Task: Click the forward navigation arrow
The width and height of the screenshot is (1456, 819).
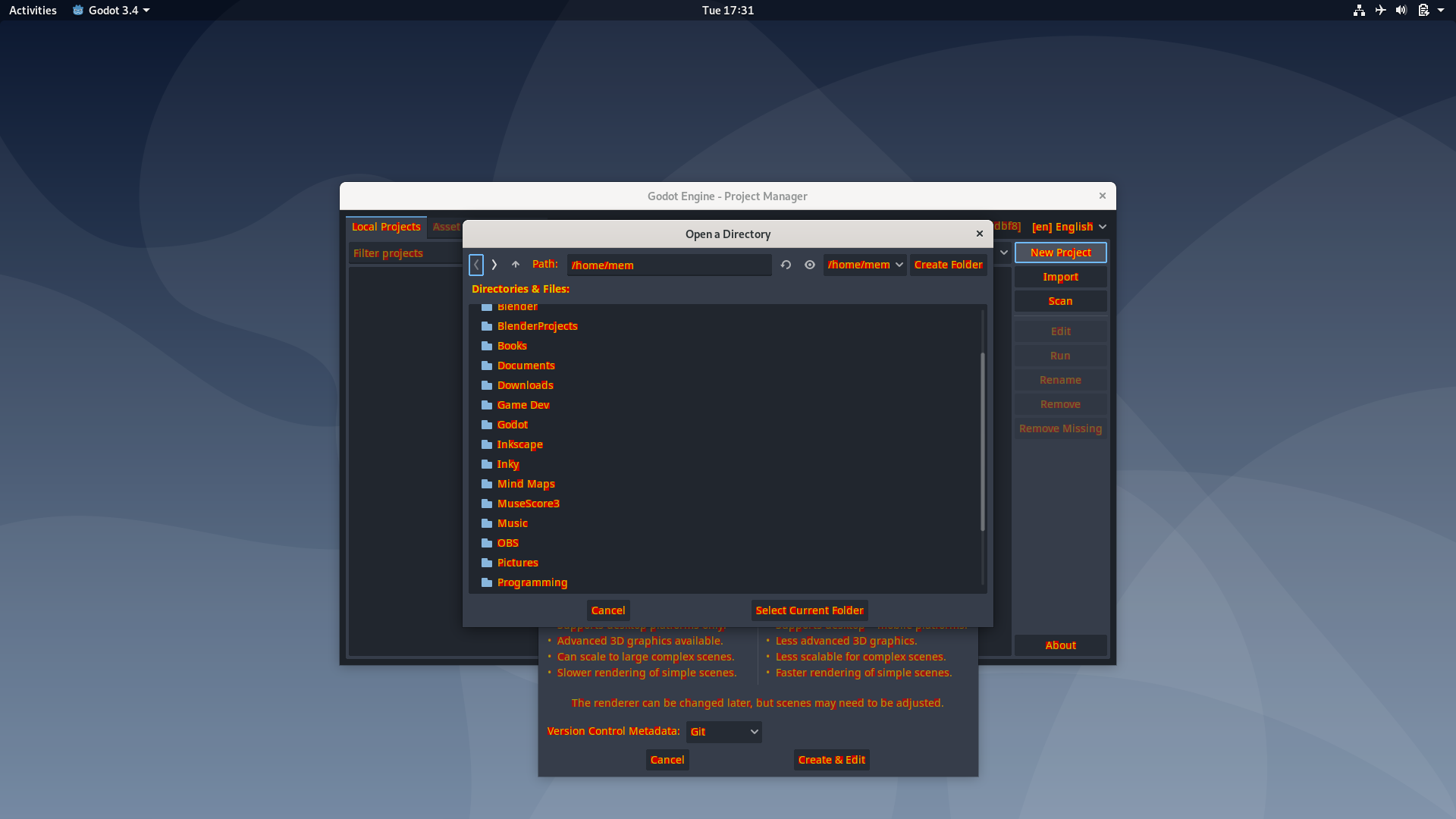Action: tap(494, 265)
